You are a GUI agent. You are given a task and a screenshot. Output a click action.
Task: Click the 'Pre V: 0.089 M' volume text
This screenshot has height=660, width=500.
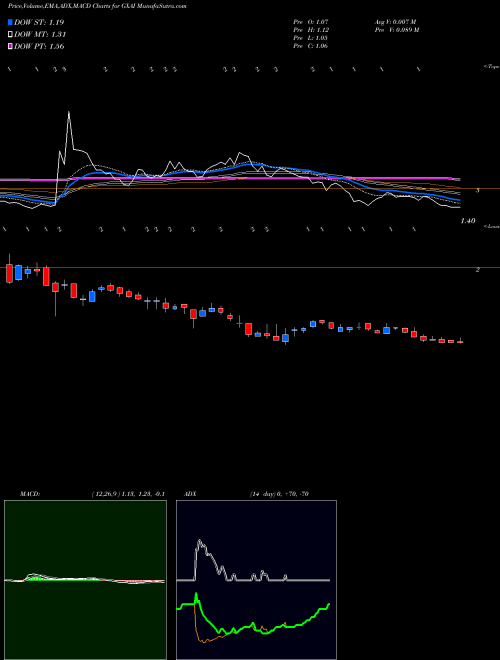pos(396,30)
